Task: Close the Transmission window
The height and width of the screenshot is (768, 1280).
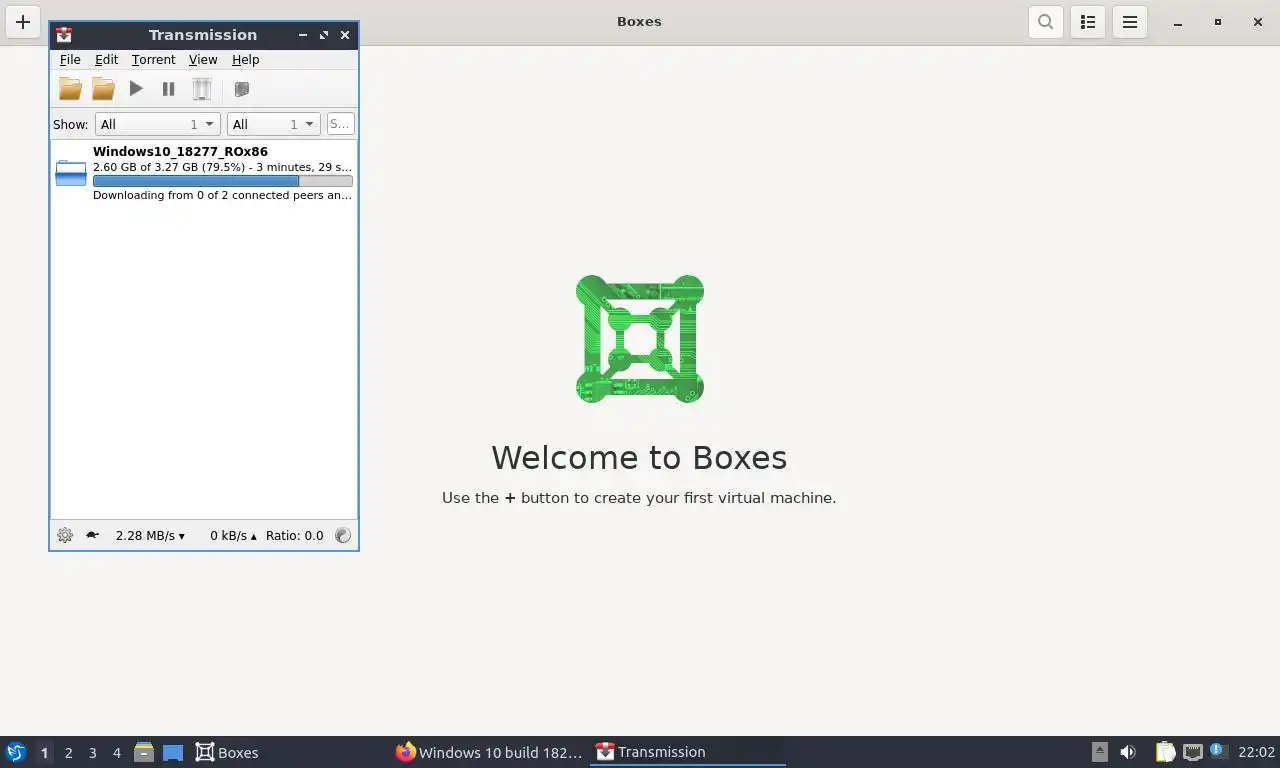Action: 345,35
